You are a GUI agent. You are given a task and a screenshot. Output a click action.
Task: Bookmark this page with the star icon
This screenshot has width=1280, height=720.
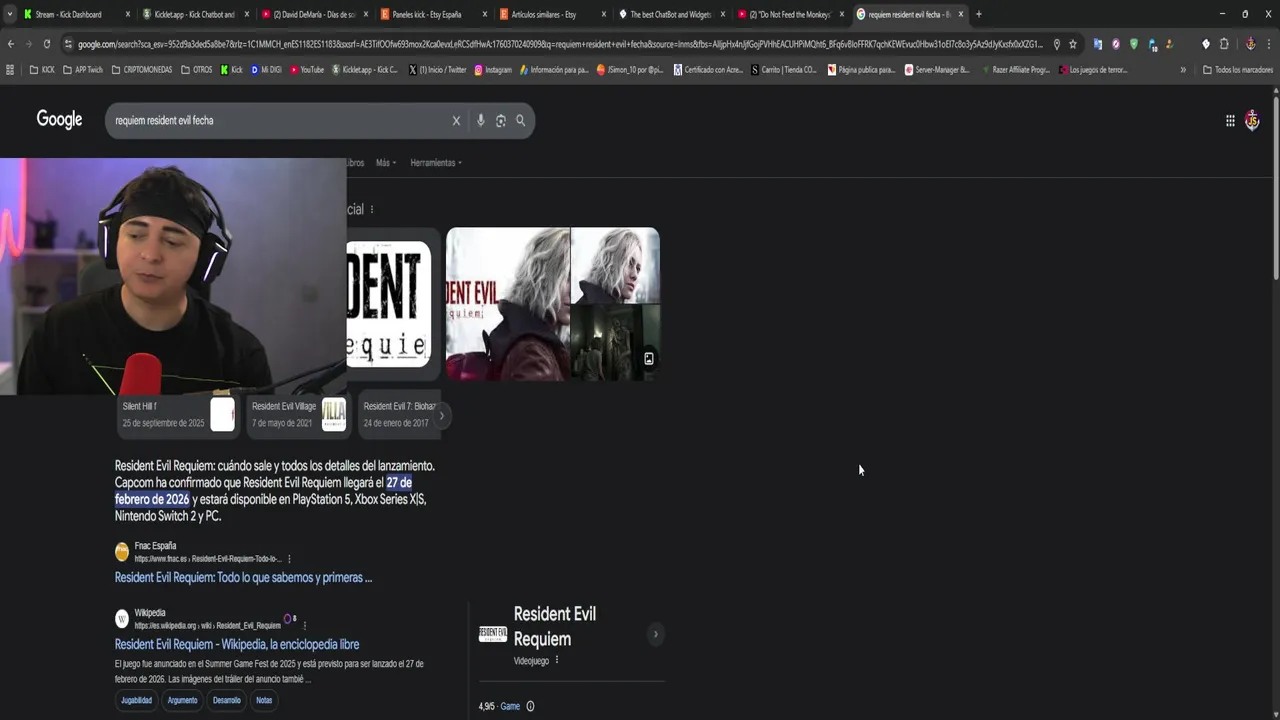point(1073,44)
